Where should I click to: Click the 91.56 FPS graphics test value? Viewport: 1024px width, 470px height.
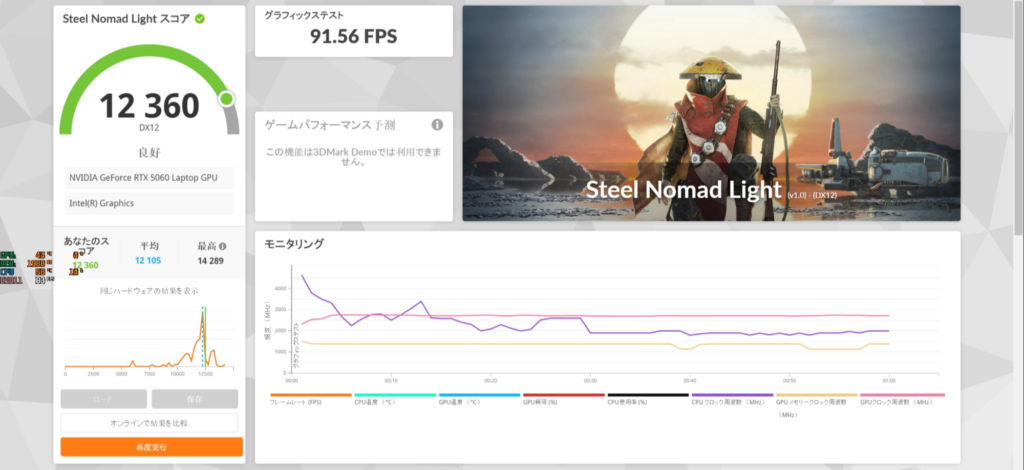tap(353, 37)
